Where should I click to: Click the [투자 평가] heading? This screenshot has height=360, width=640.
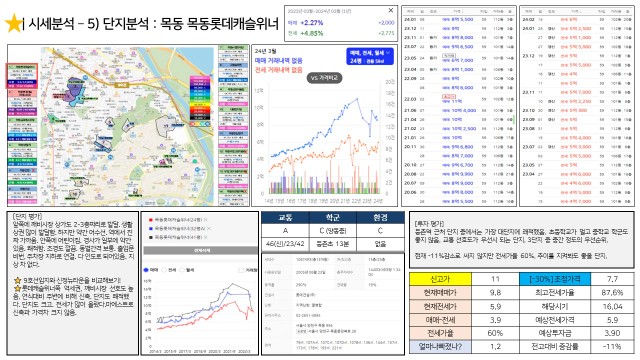pos(429,223)
